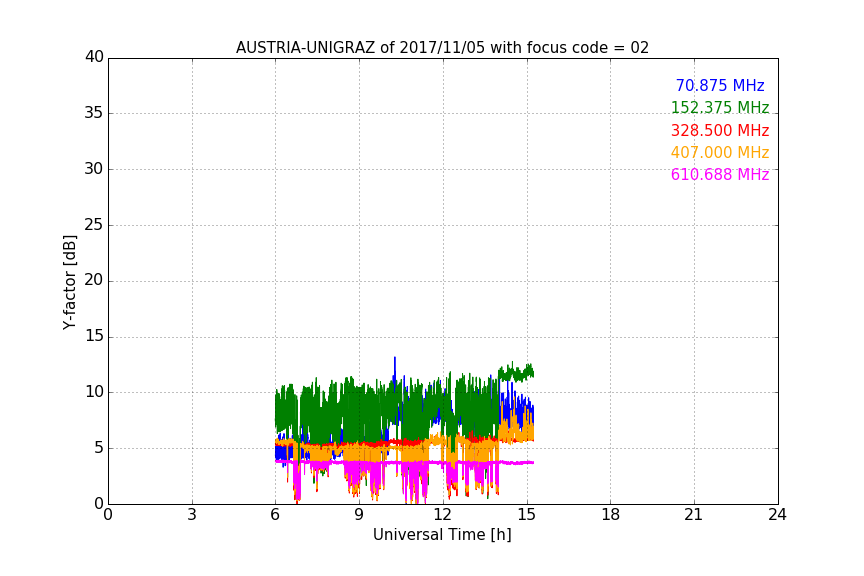Click the y-axis tick value 40

pos(94,57)
